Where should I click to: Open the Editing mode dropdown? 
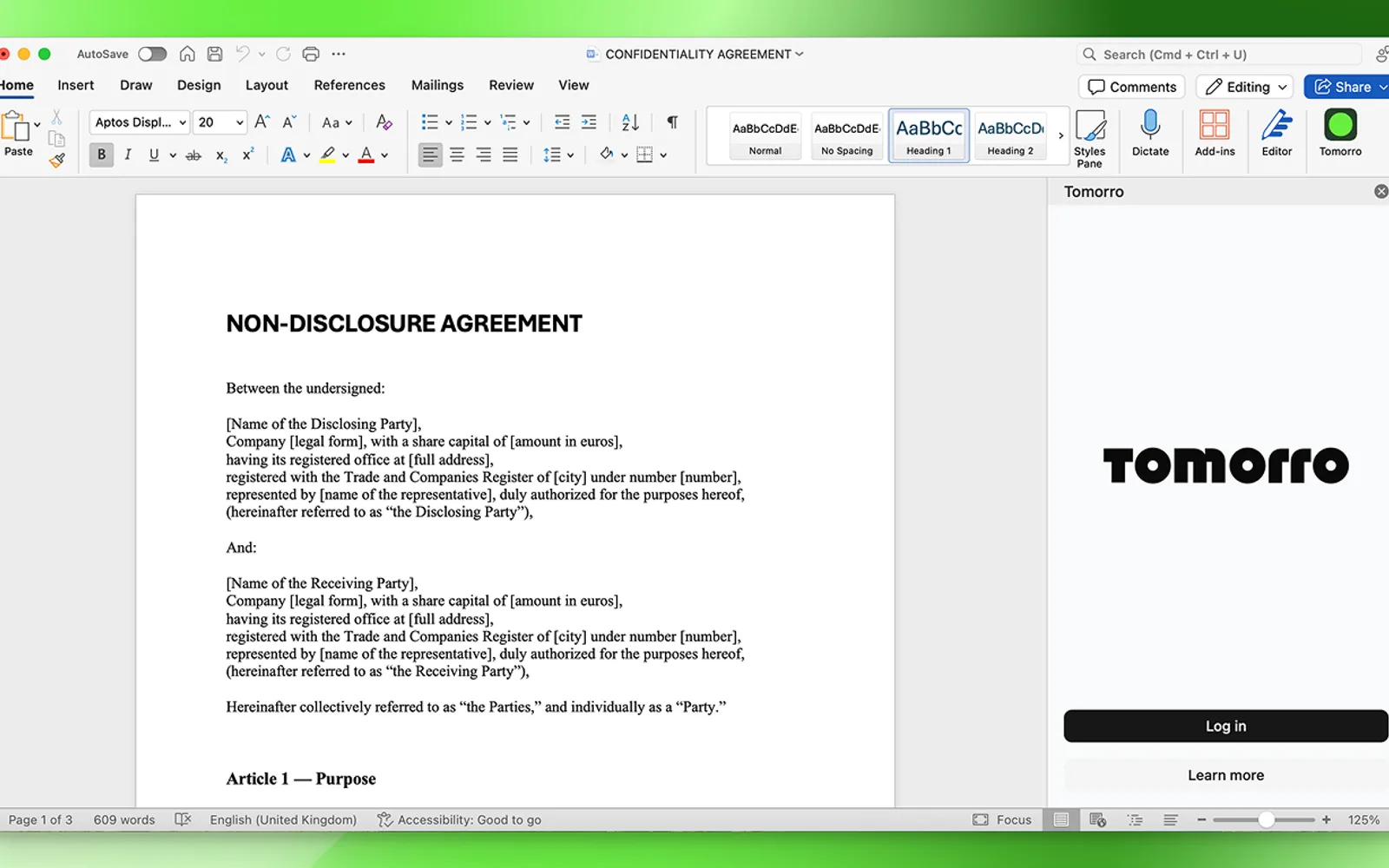(1245, 87)
